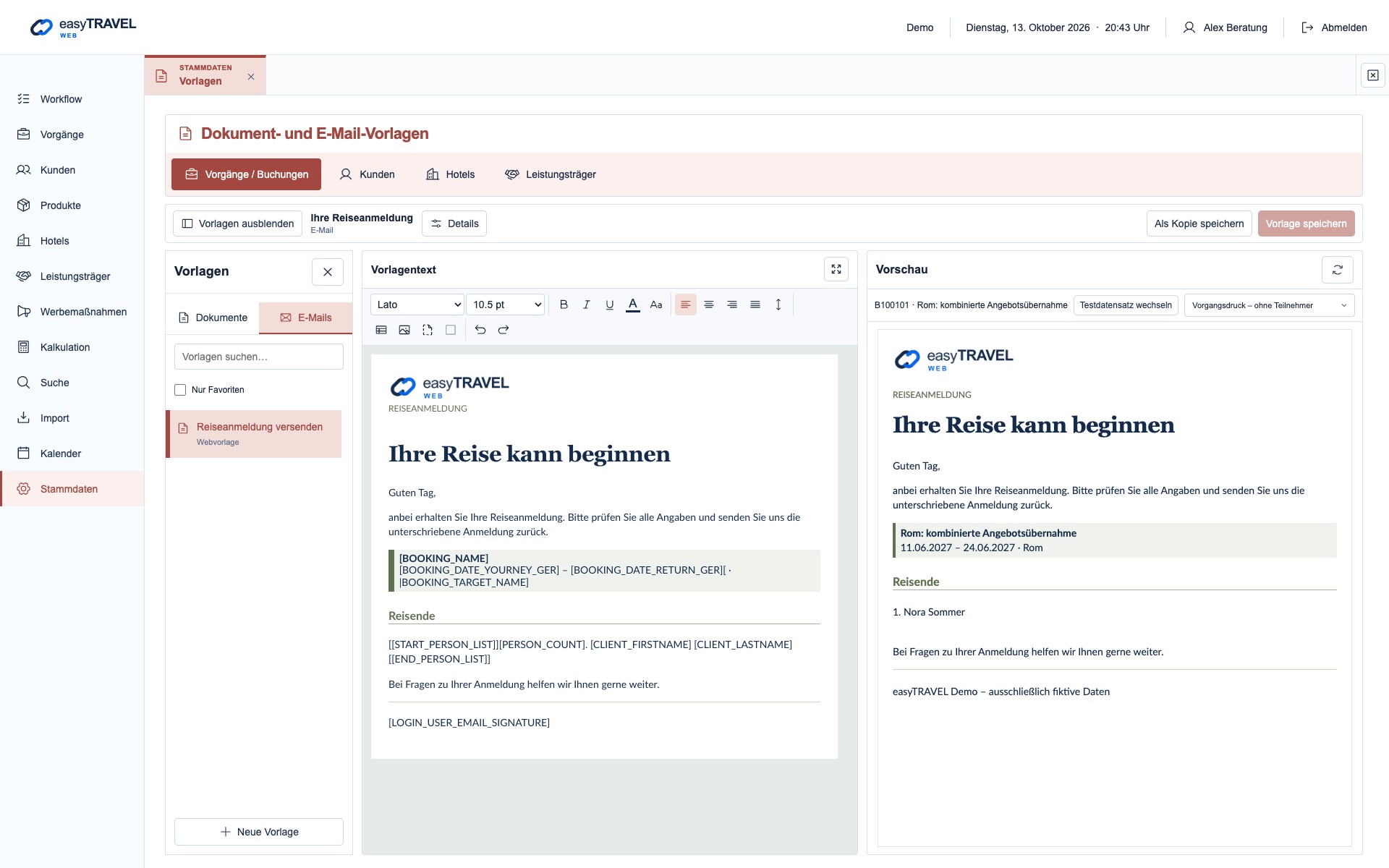The width and height of the screenshot is (1389, 868).
Task: Align text left in the editor
Action: coord(686,305)
